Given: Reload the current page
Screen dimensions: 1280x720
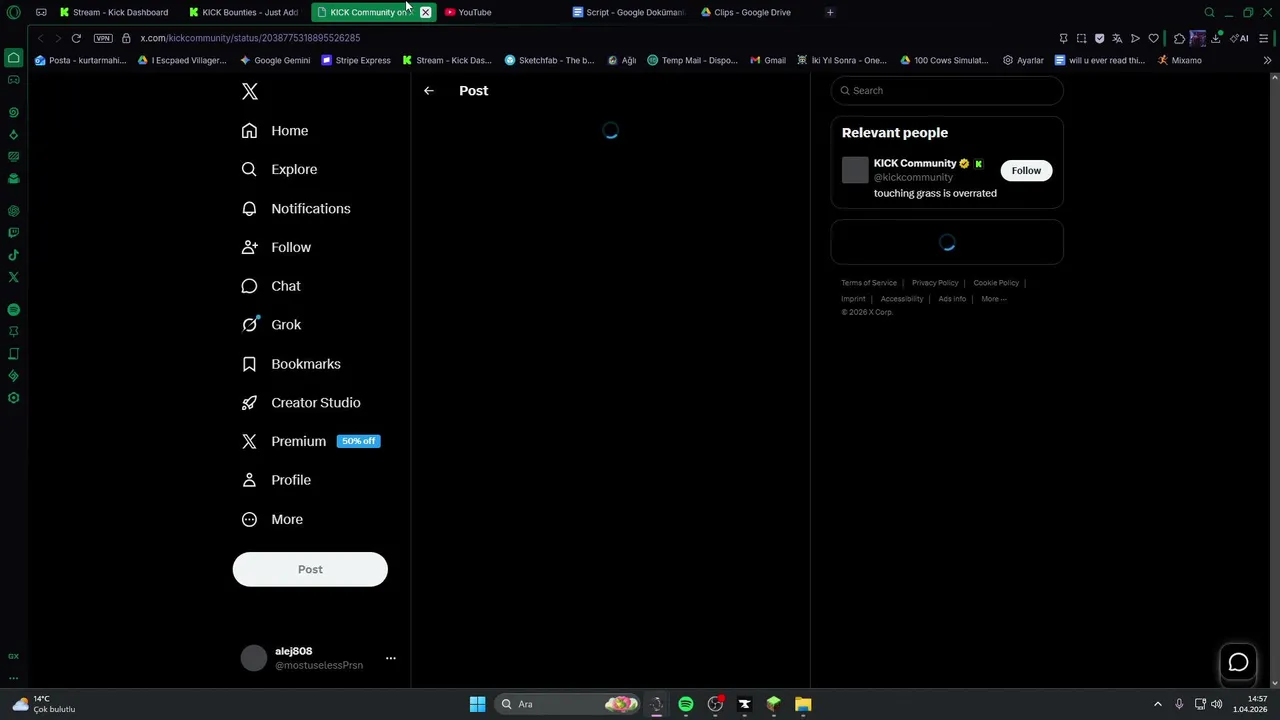Looking at the screenshot, I should pyautogui.click(x=76, y=38).
